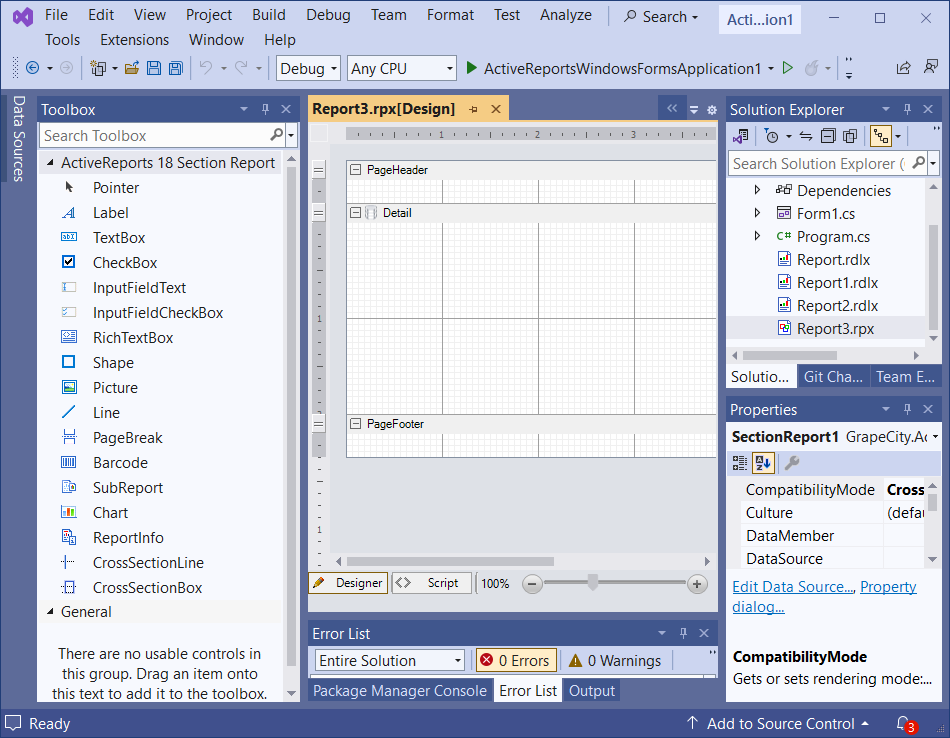Viewport: 950px width, 738px height.
Task: Click the Navigate Backward toolbar icon
Action: pos(33,68)
